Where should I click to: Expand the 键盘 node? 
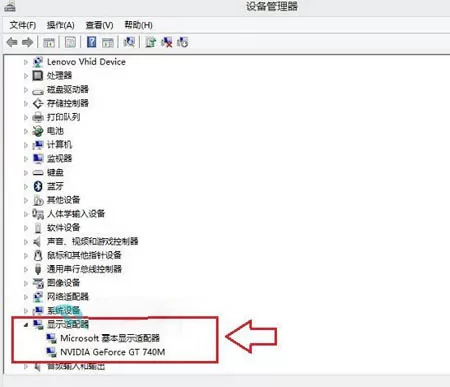26,173
